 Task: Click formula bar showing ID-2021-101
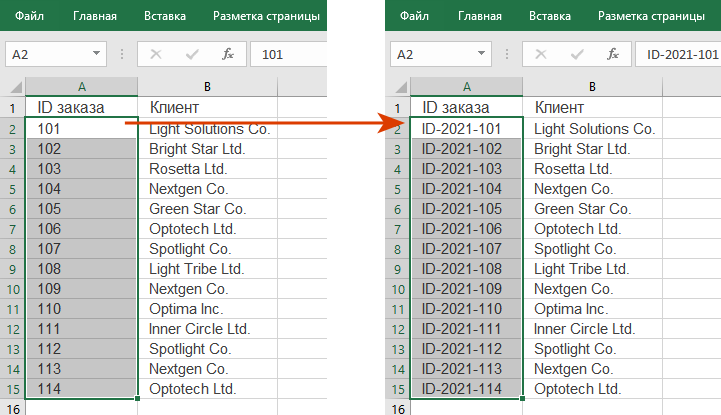pyautogui.click(x=678, y=54)
